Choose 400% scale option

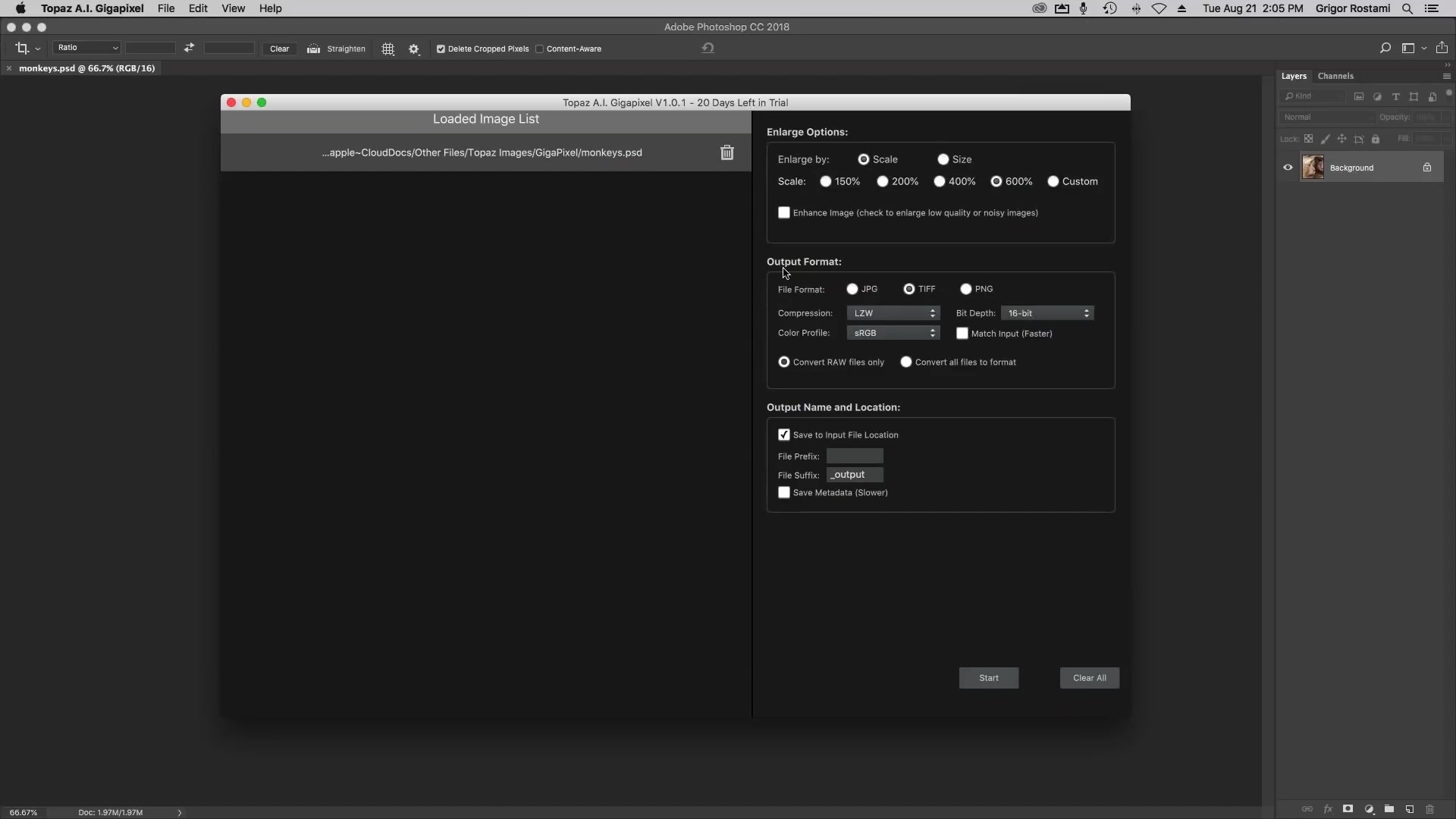click(x=939, y=181)
